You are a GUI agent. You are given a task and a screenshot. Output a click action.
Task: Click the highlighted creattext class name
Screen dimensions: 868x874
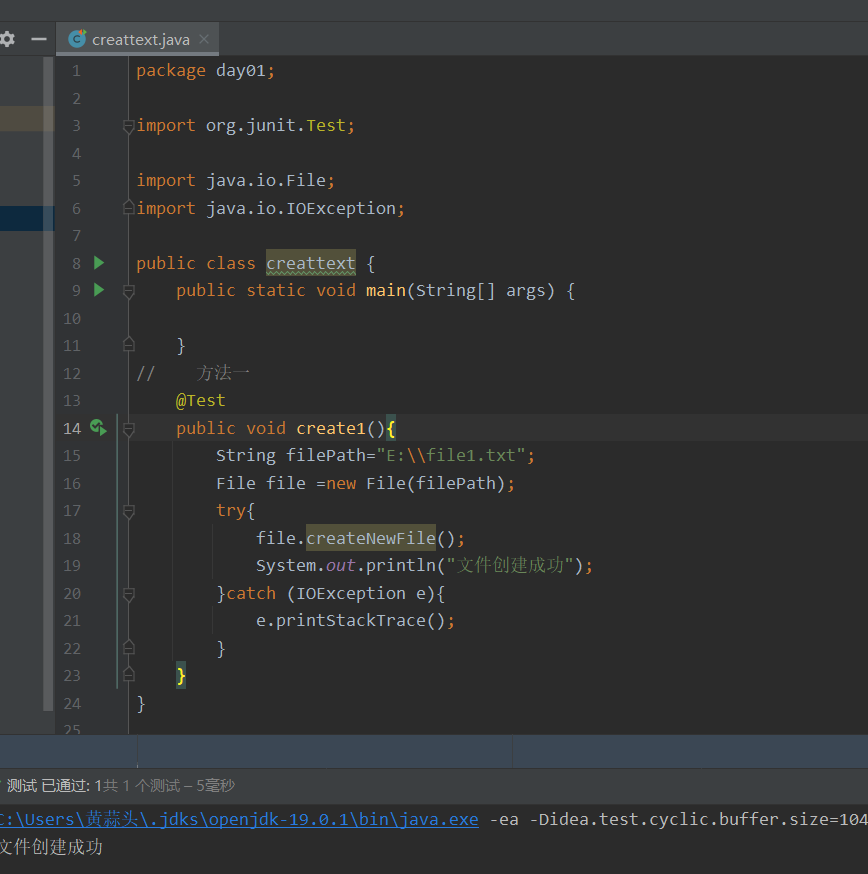[x=310, y=263]
